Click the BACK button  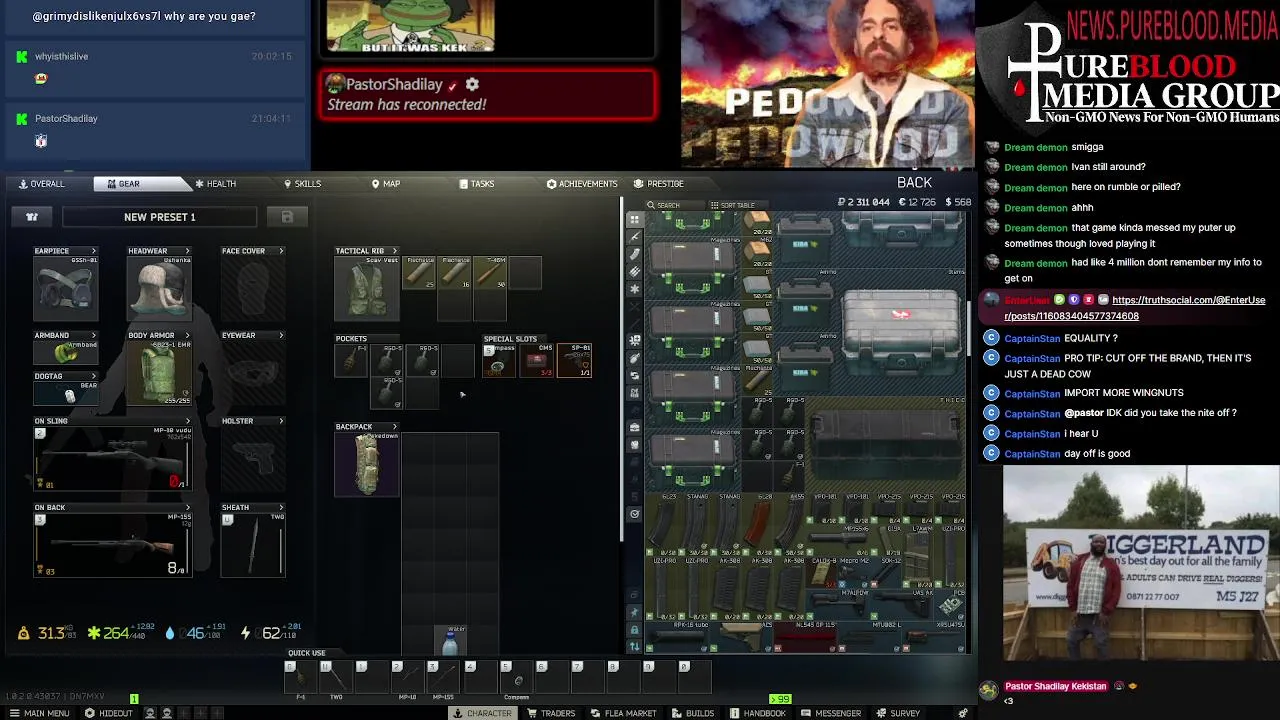(914, 183)
